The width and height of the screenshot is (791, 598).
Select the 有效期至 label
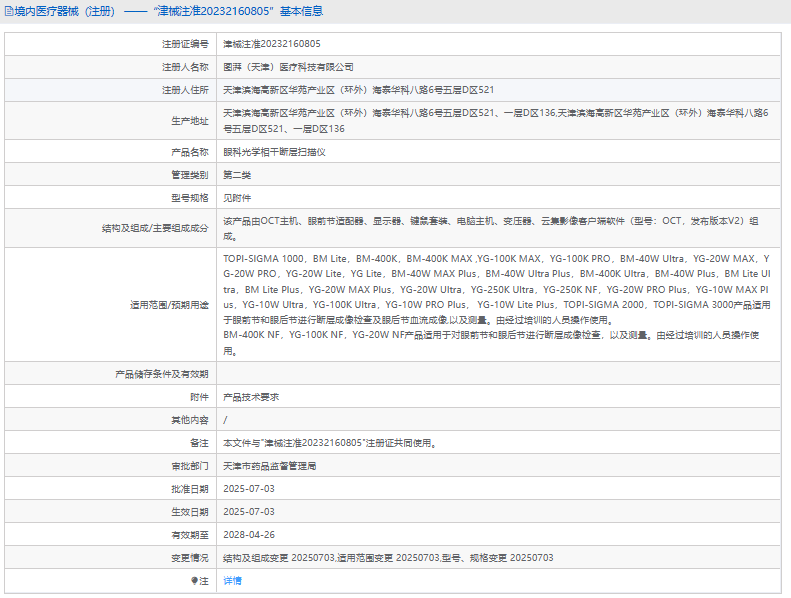[x=190, y=534]
